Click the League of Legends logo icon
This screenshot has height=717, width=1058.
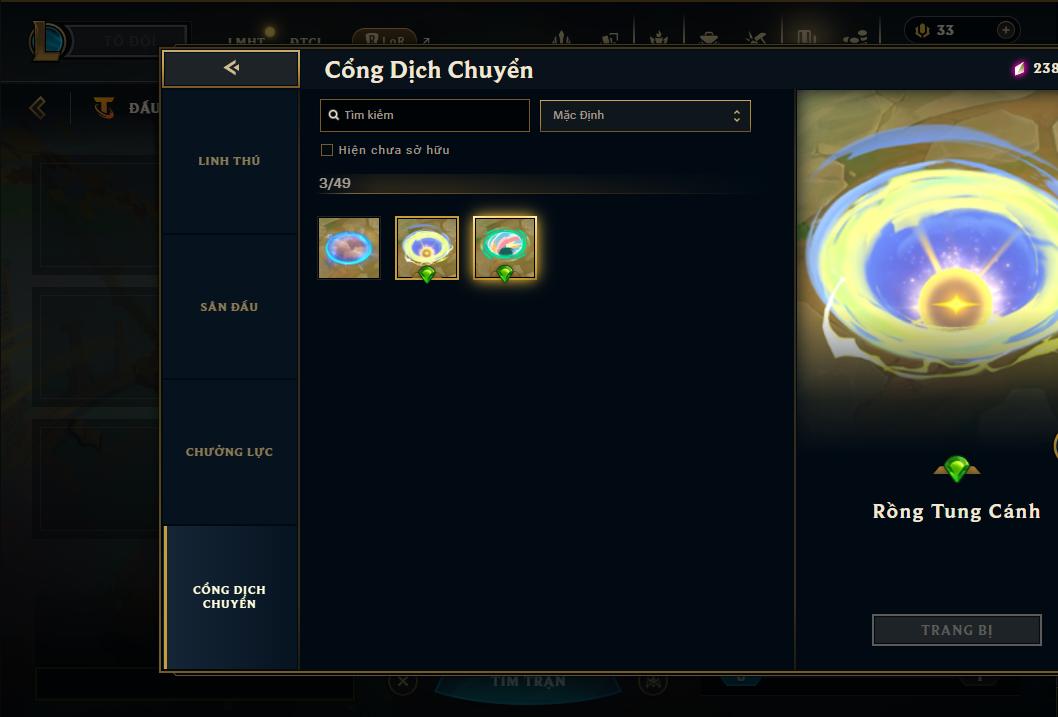tap(47, 41)
